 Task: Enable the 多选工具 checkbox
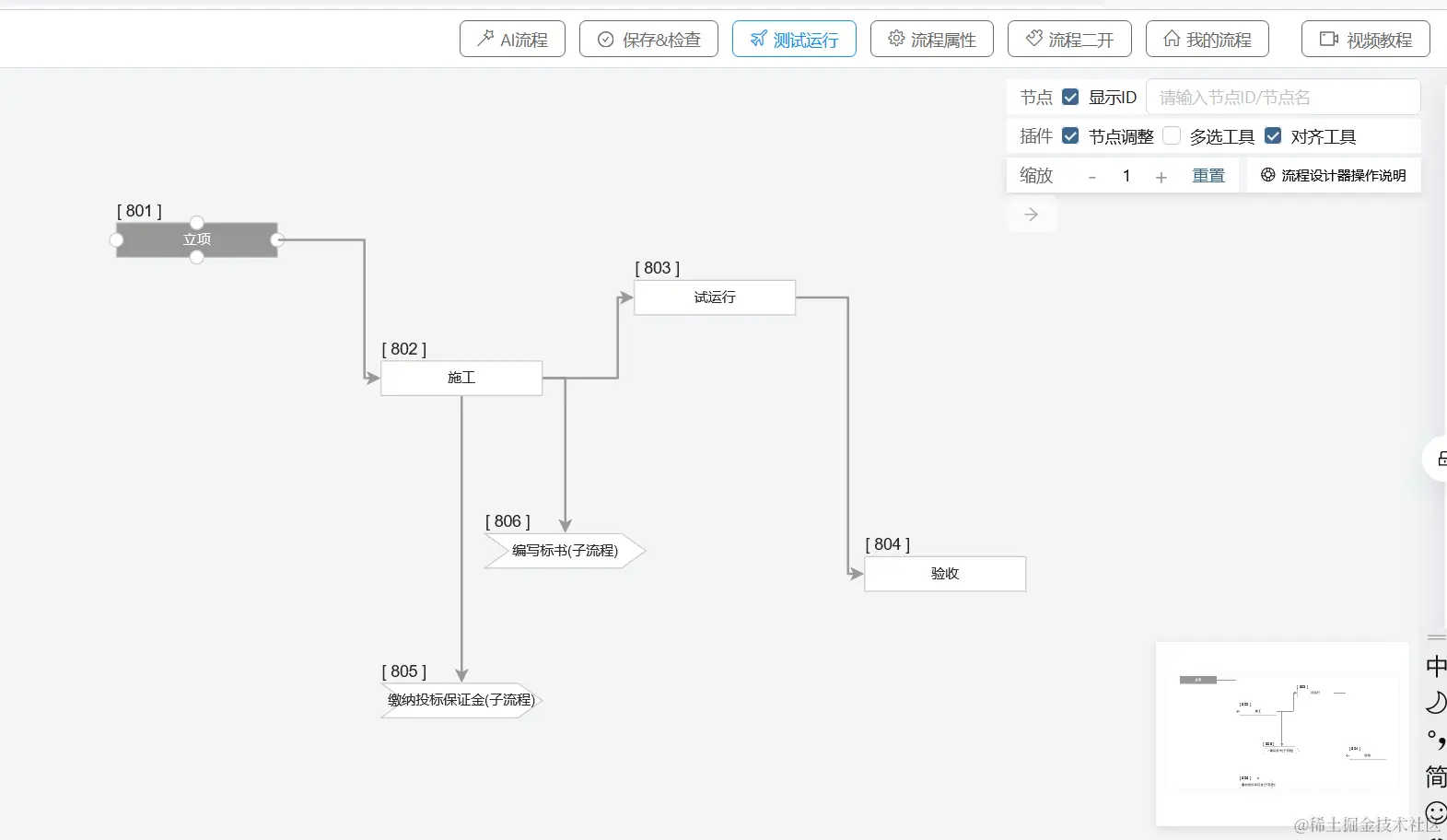tap(1172, 136)
